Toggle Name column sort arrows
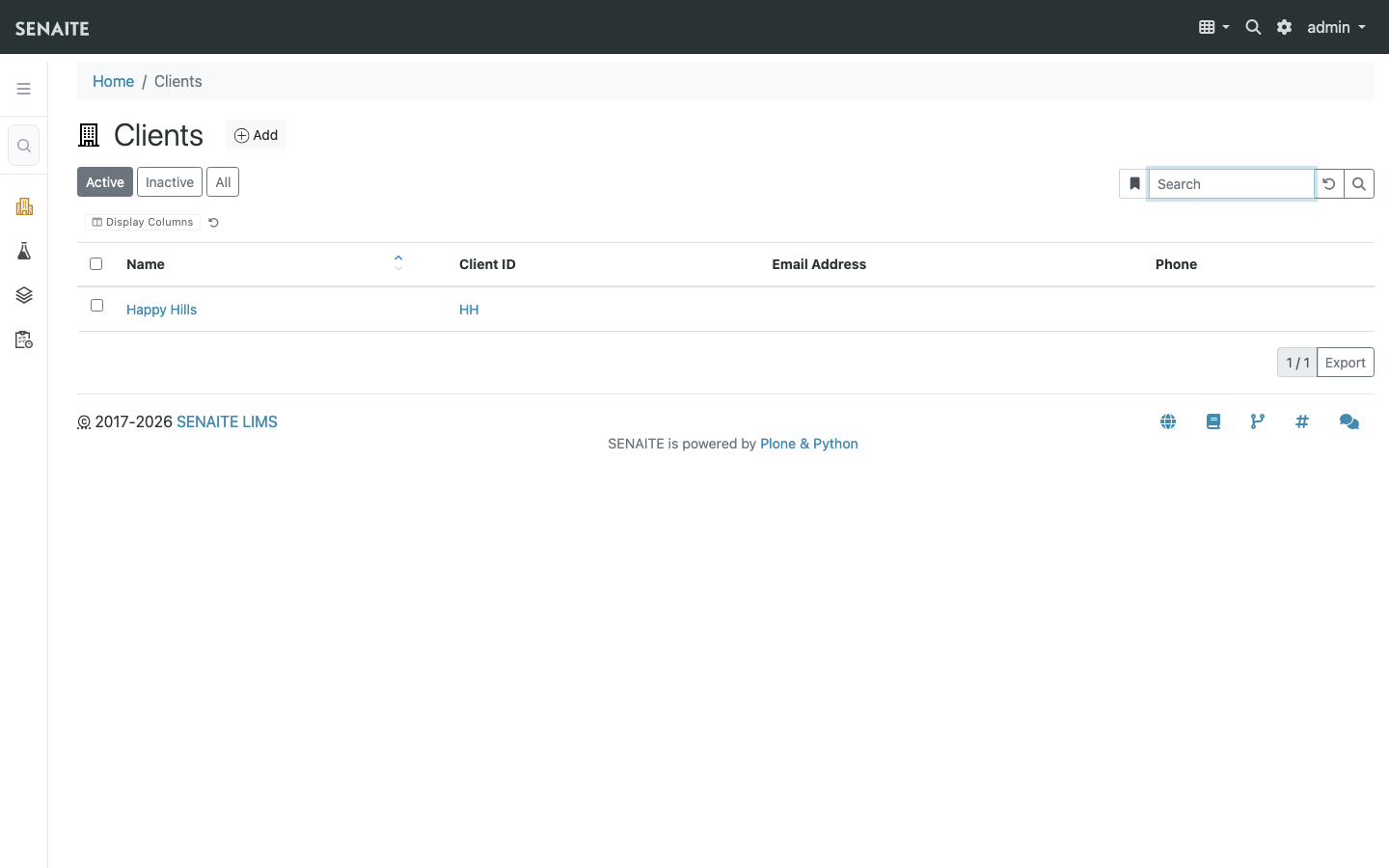 (x=398, y=262)
